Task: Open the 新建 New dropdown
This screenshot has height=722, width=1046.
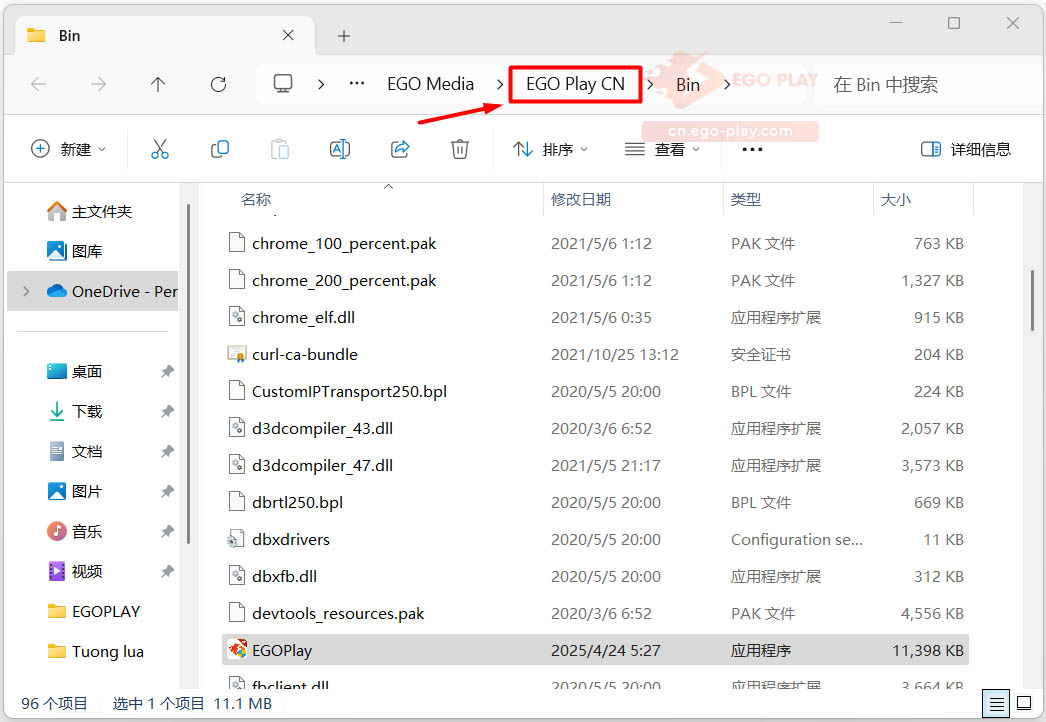Action: click(x=69, y=149)
